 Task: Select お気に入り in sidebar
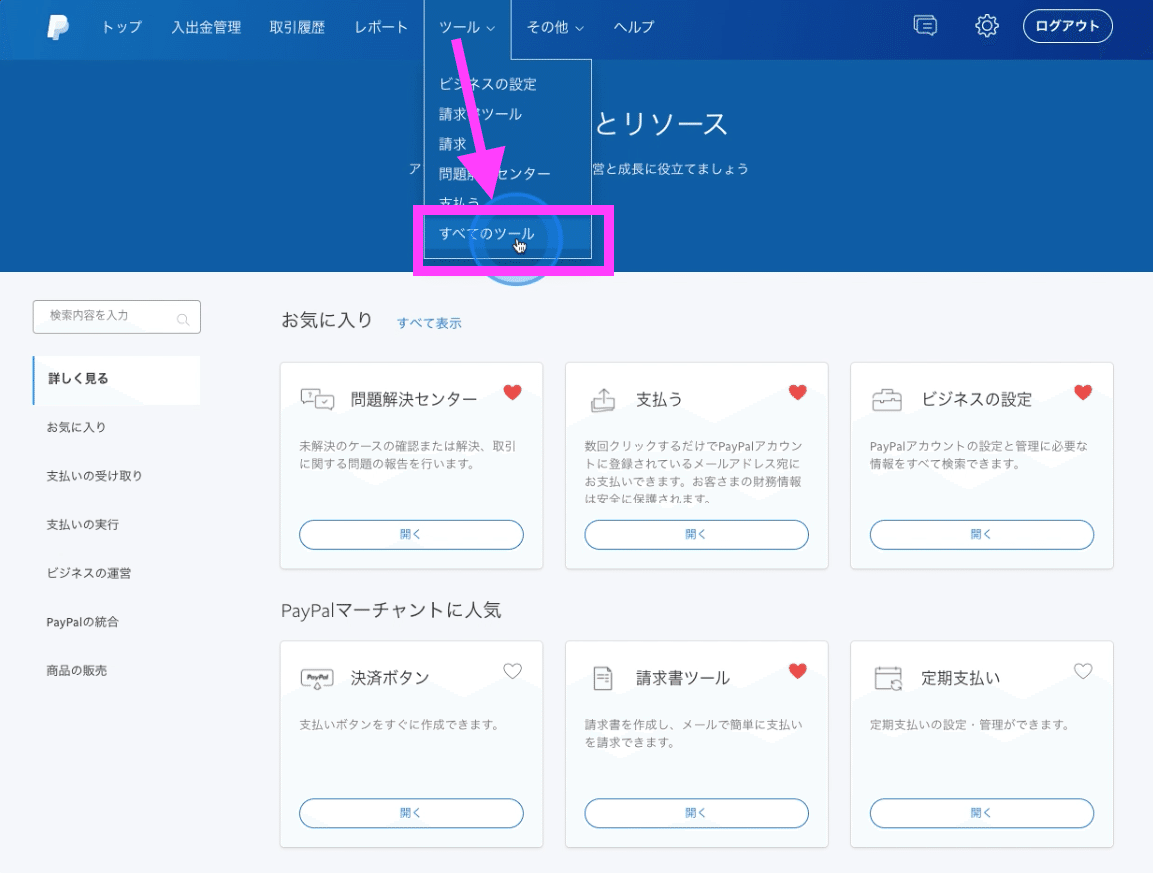(x=76, y=427)
